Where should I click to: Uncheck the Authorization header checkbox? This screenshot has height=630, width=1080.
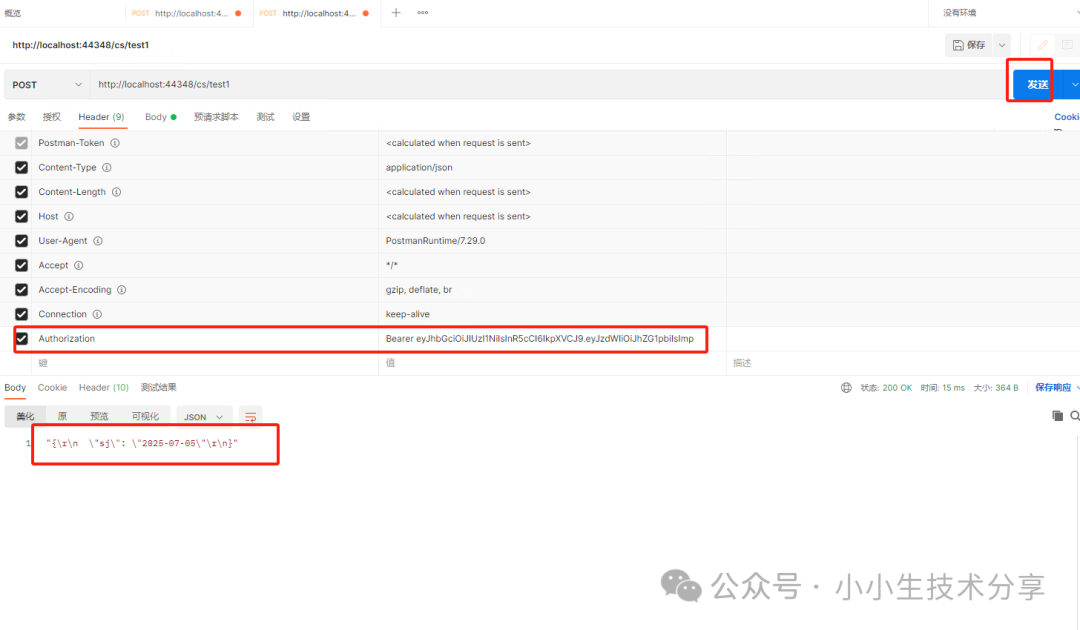coord(21,339)
